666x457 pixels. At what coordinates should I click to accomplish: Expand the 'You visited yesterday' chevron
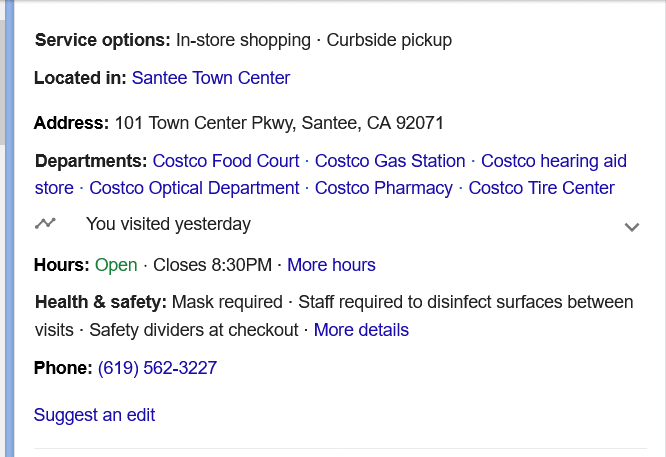click(631, 227)
